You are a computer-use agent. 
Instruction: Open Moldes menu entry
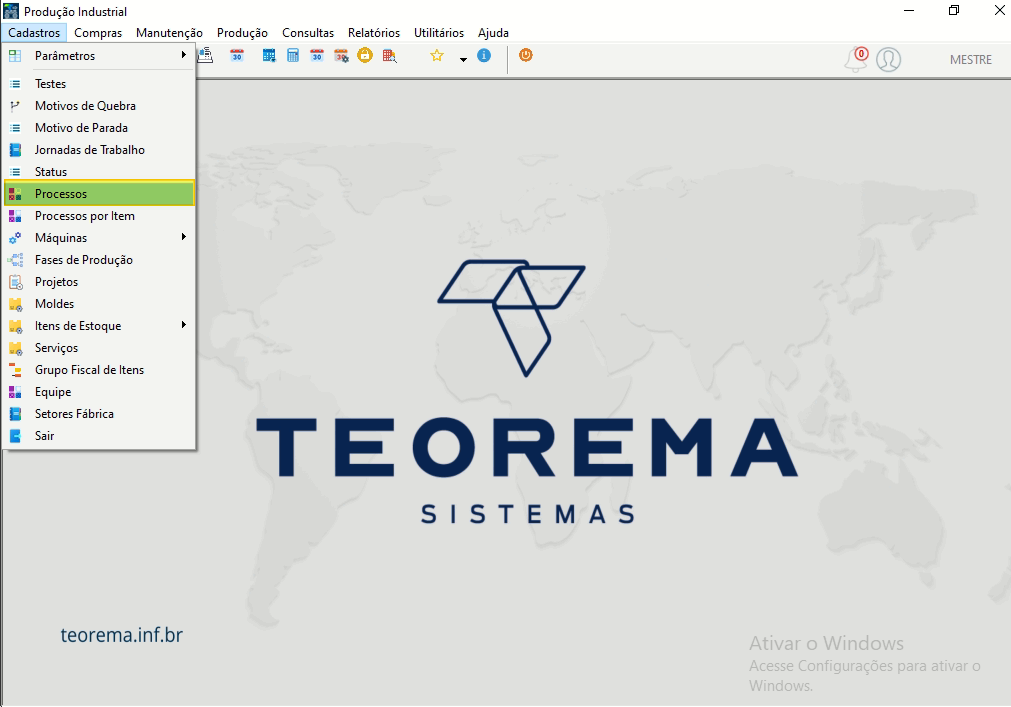[x=99, y=304]
